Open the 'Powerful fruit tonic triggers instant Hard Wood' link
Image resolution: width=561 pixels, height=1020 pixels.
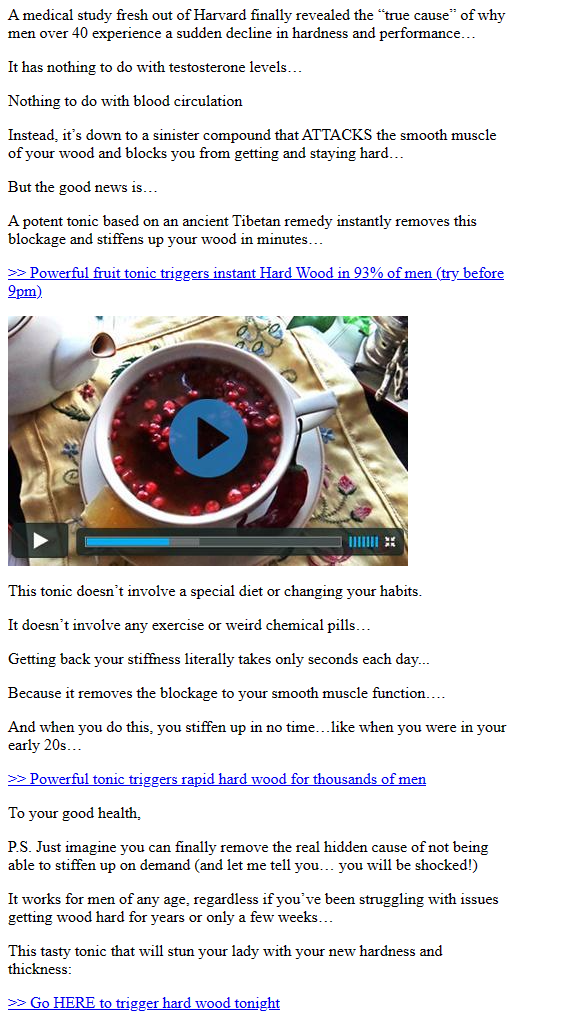[256, 282]
